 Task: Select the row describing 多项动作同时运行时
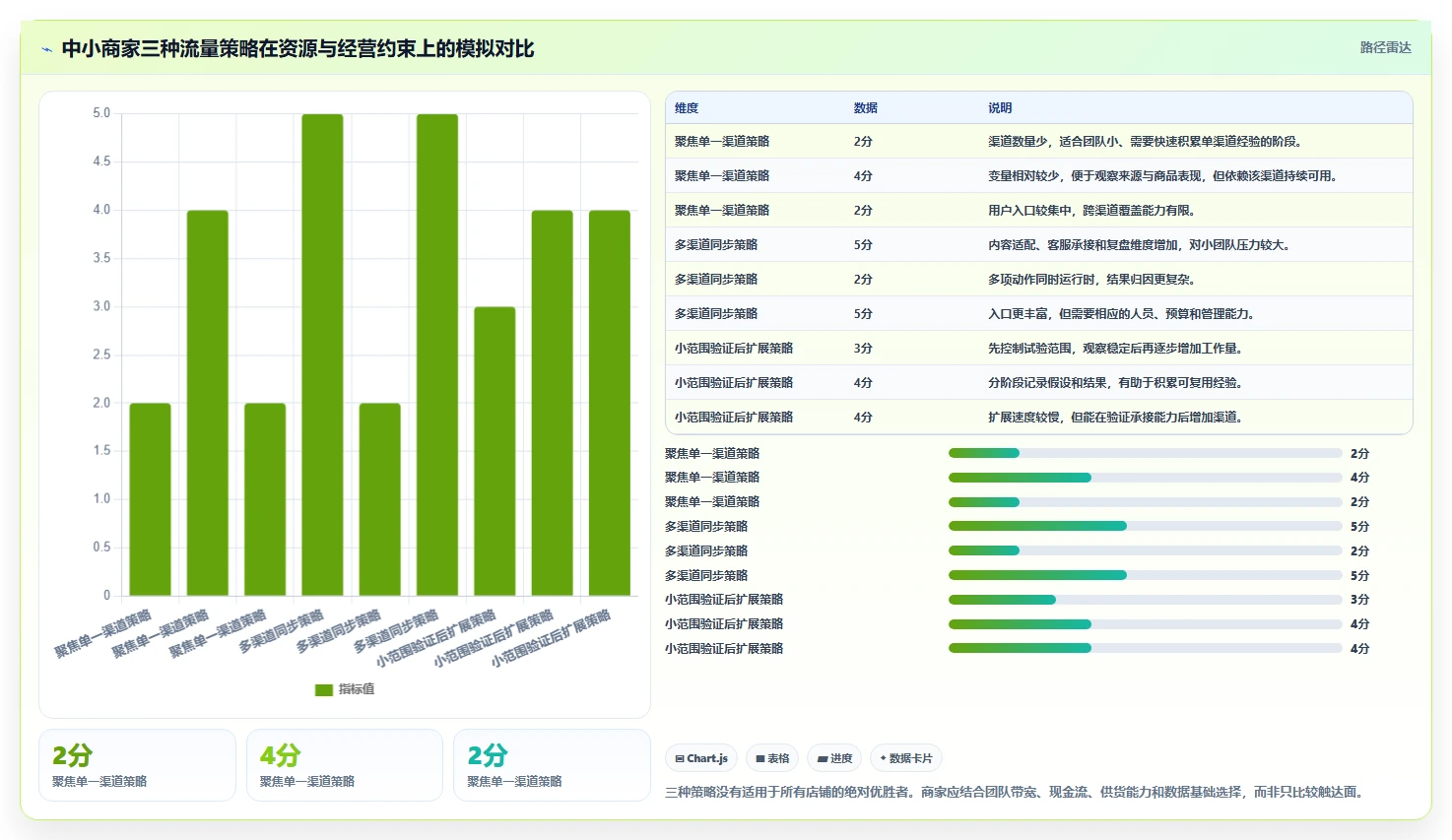[x=1039, y=280]
